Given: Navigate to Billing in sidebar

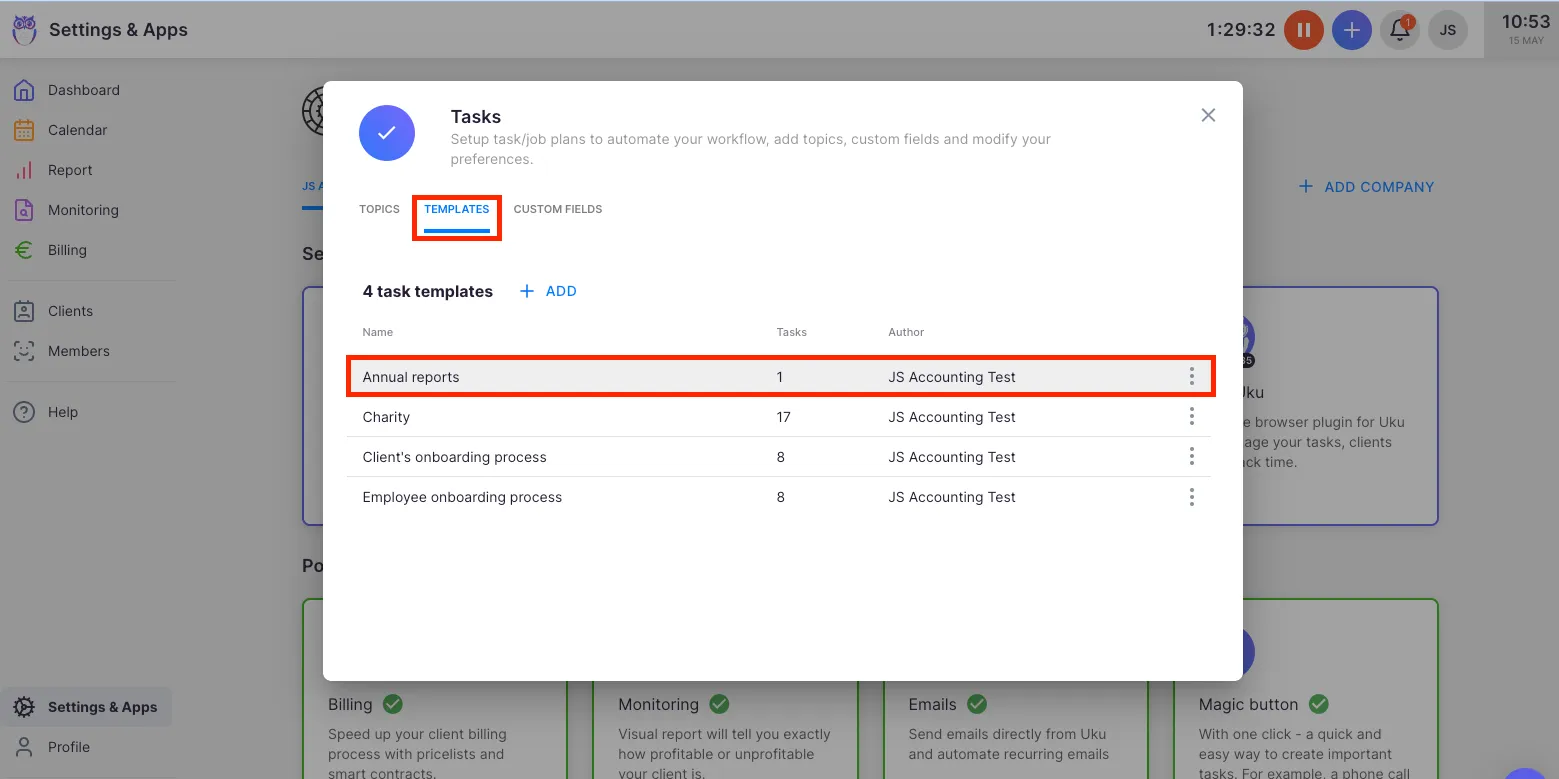Looking at the screenshot, I should [67, 250].
